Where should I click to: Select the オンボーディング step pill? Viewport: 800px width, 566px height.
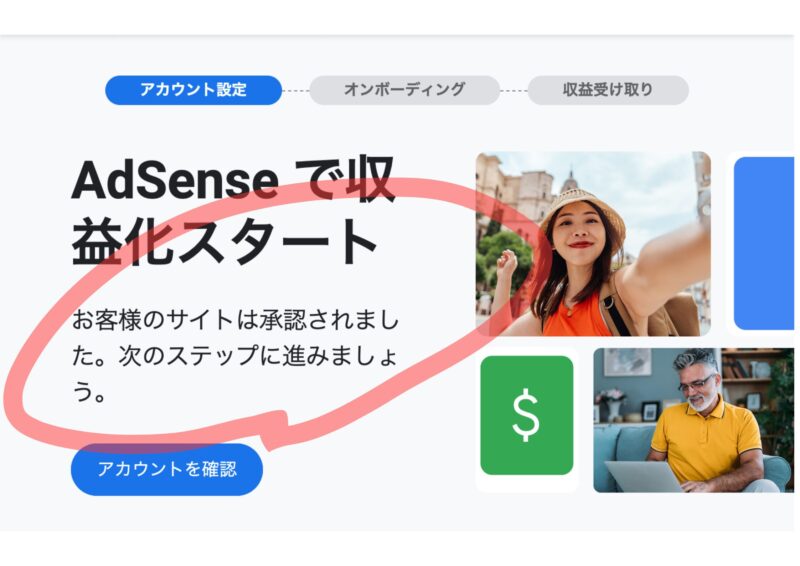404,90
